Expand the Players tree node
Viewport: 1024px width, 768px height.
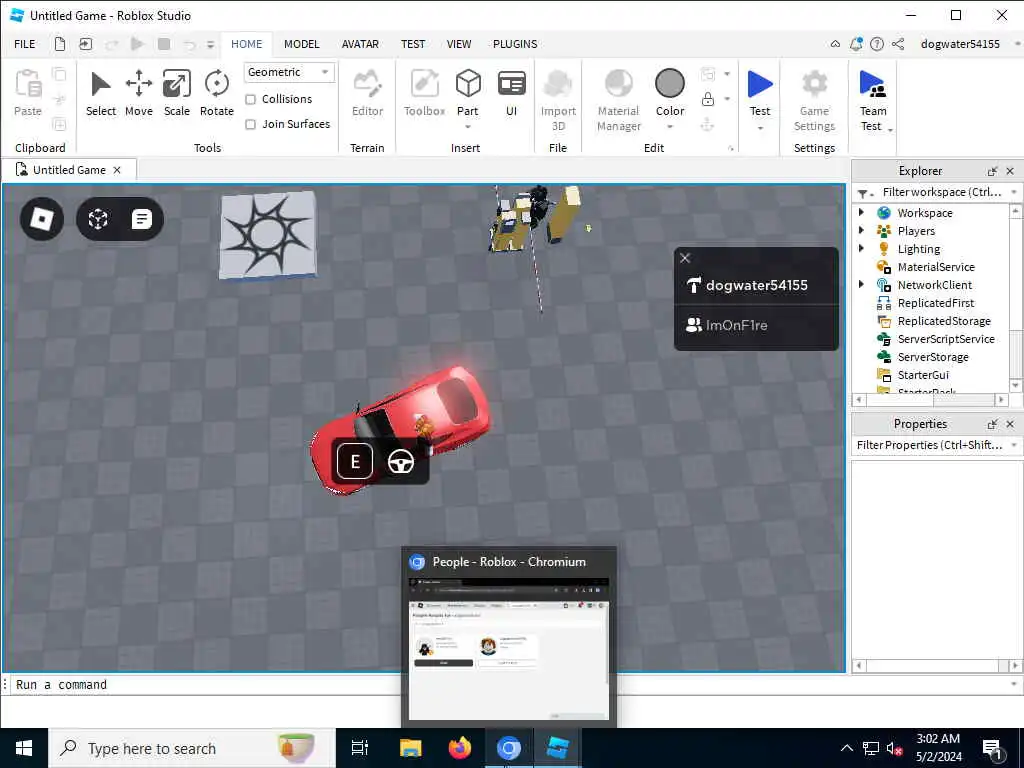pos(861,231)
